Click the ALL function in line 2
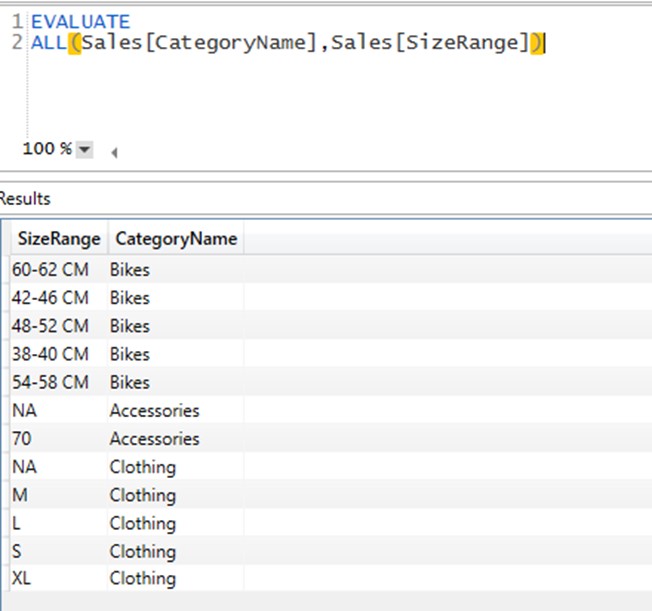Image resolution: width=652 pixels, height=611 pixels. tap(49, 42)
